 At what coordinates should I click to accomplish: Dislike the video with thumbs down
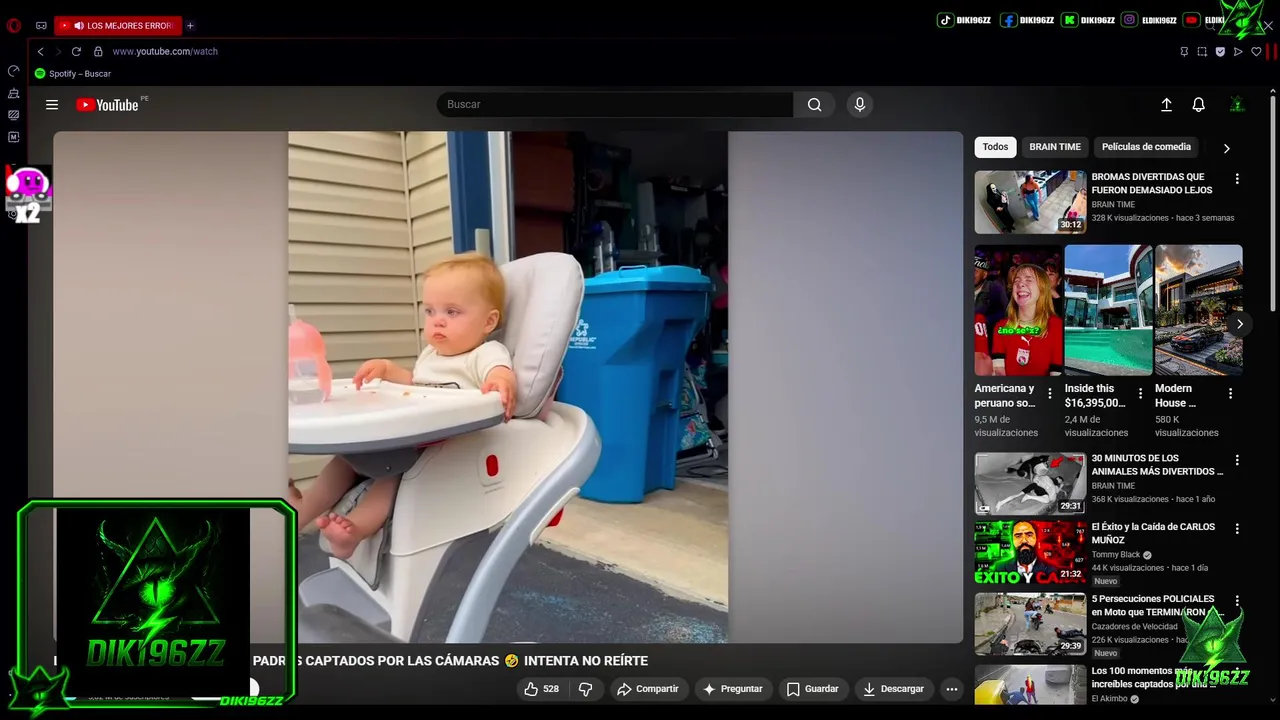pyautogui.click(x=586, y=689)
